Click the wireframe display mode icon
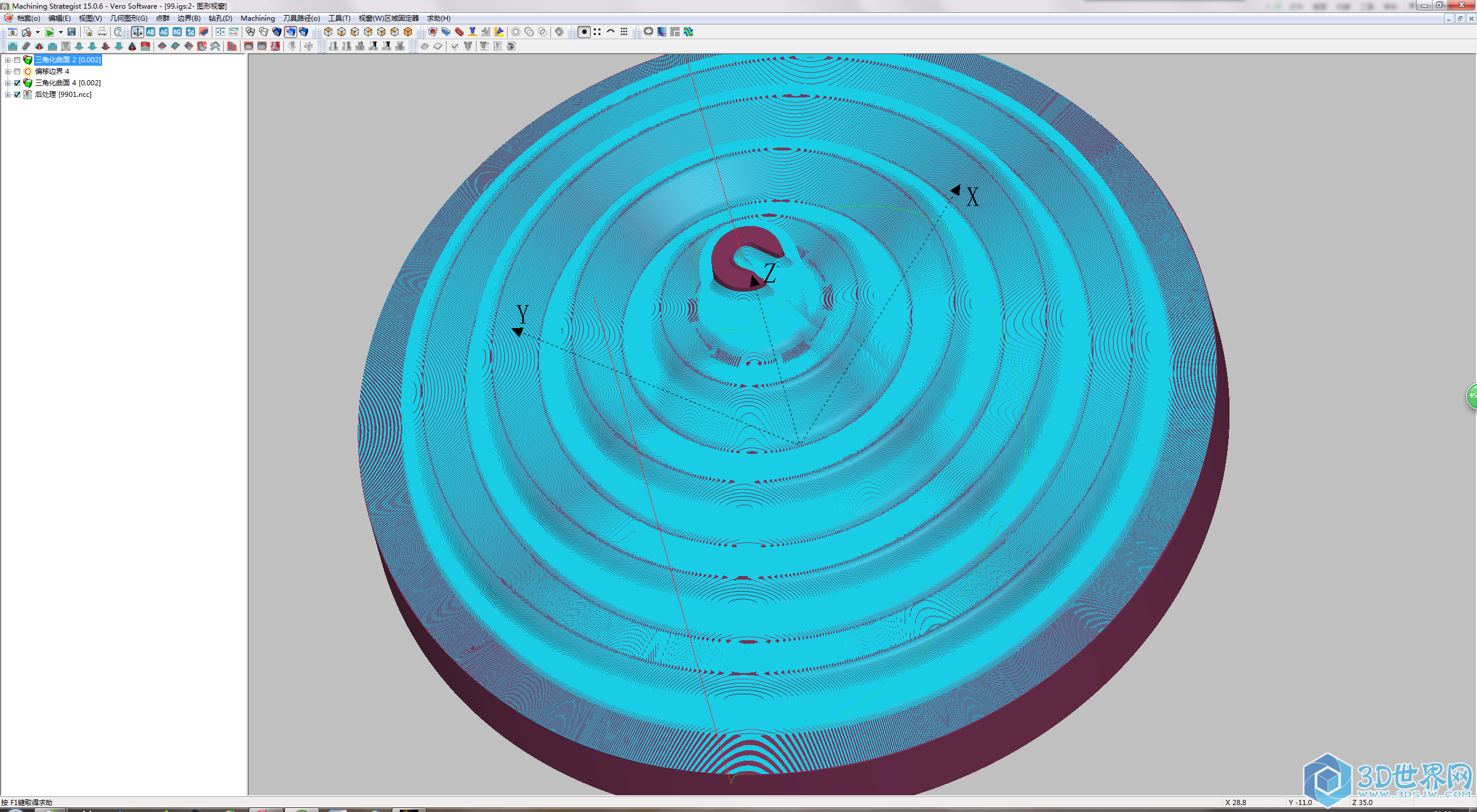1477x812 pixels. [250, 32]
